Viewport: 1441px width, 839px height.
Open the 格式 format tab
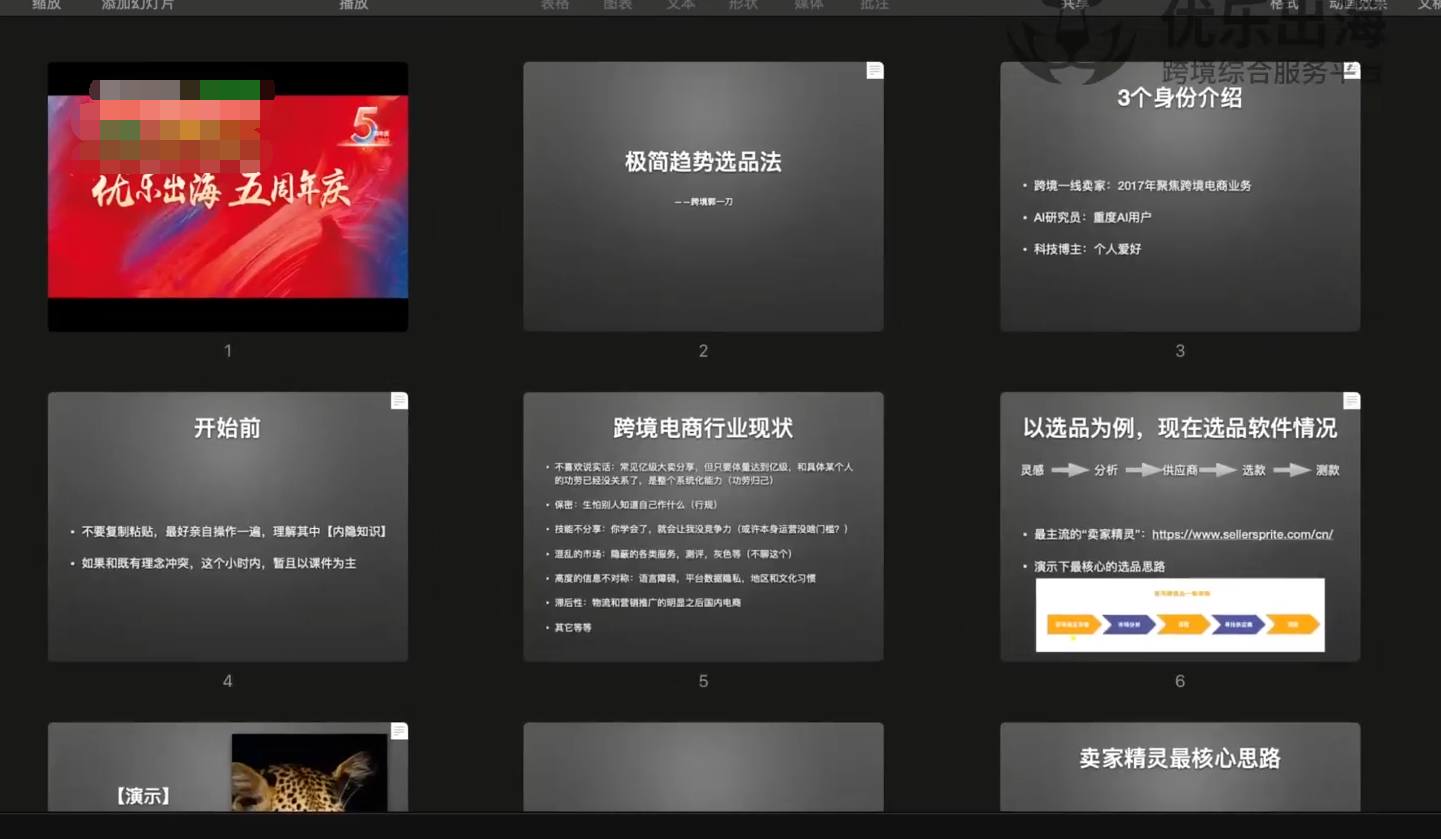click(1284, 5)
